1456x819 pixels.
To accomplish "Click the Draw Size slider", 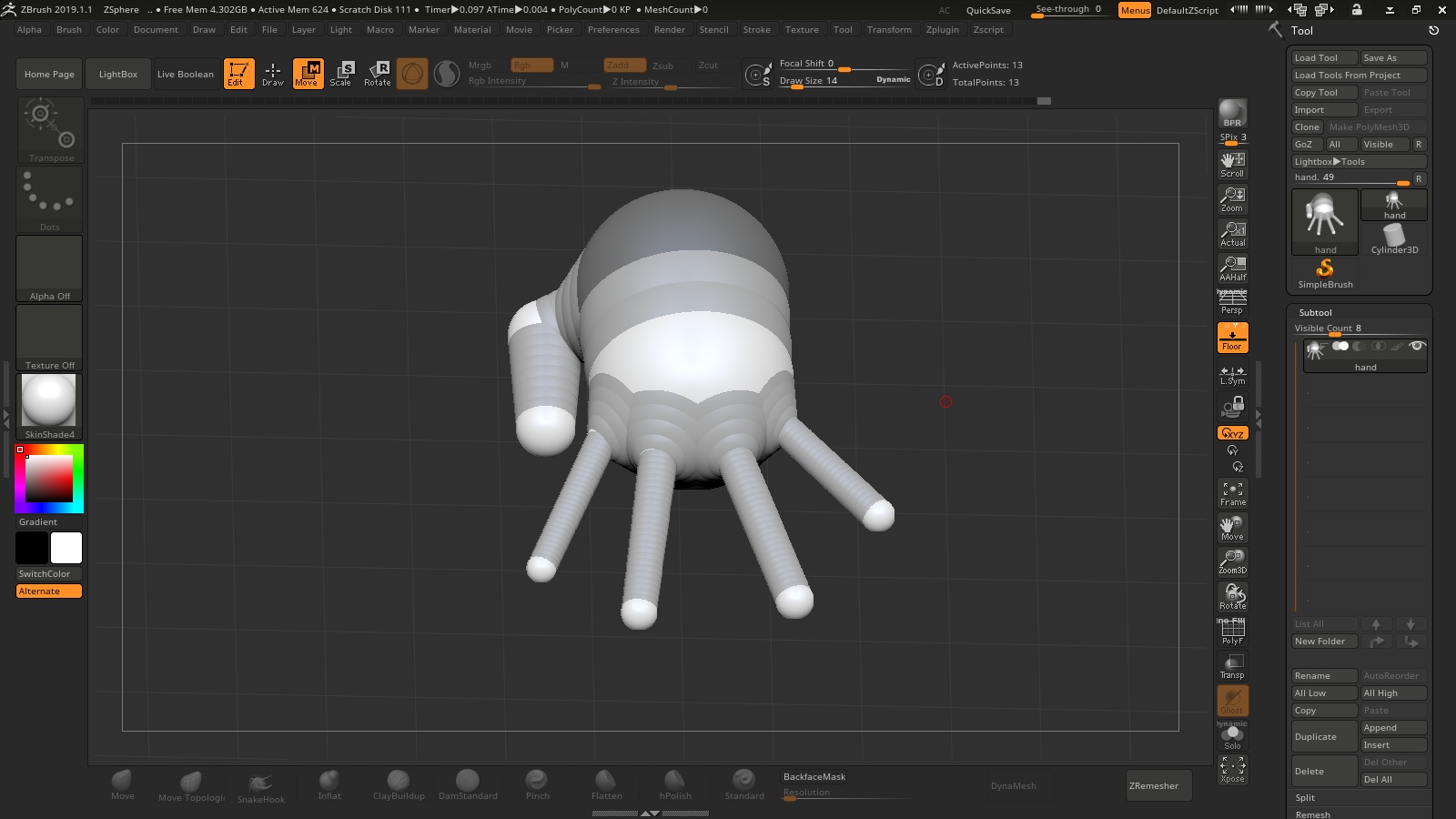I will point(844,81).
